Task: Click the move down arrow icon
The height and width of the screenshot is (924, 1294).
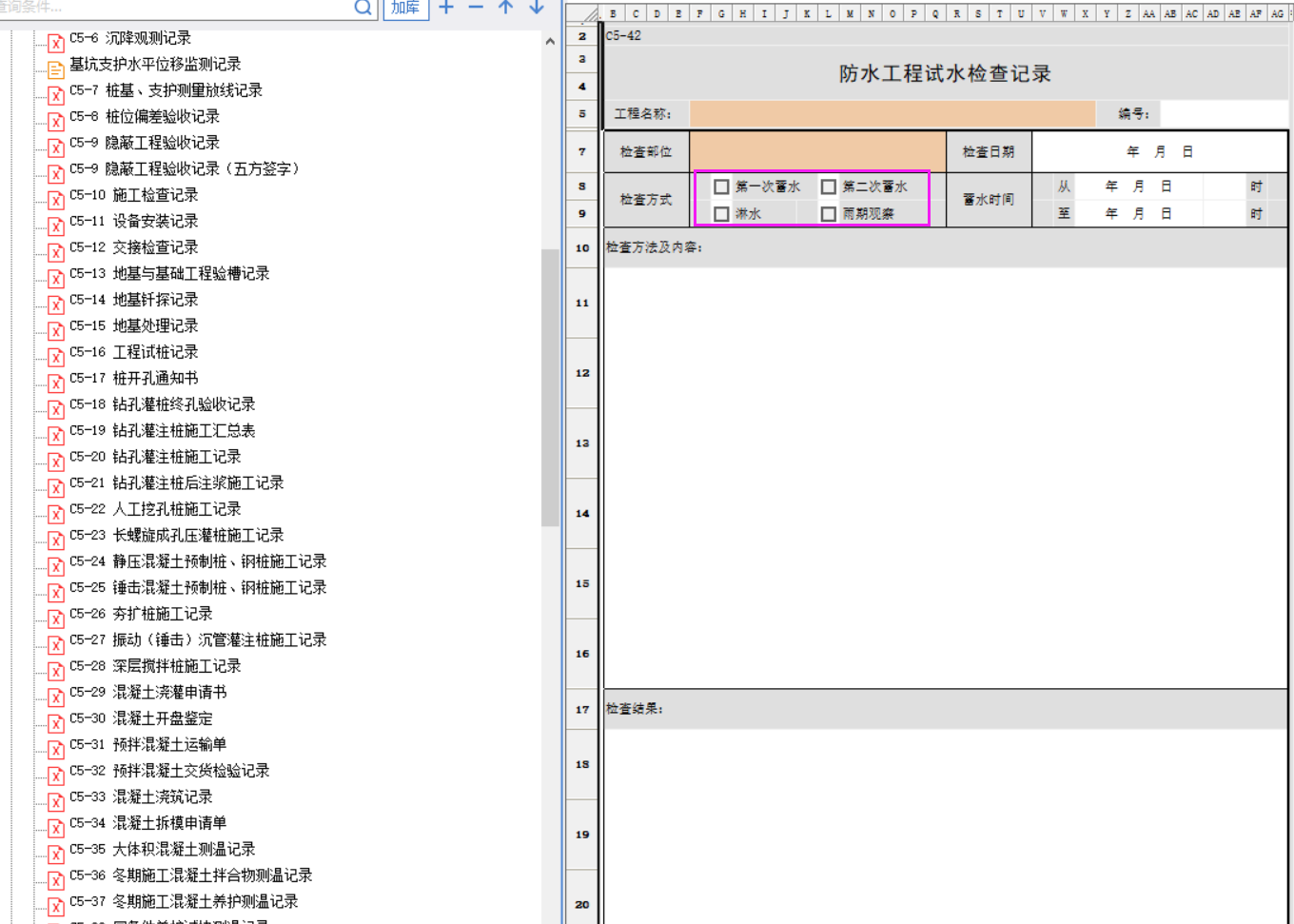Action: click(537, 8)
